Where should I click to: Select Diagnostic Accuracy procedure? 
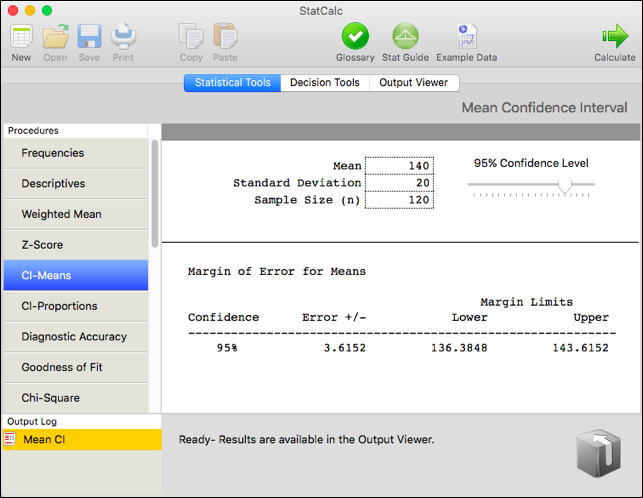pyautogui.click(x=76, y=337)
